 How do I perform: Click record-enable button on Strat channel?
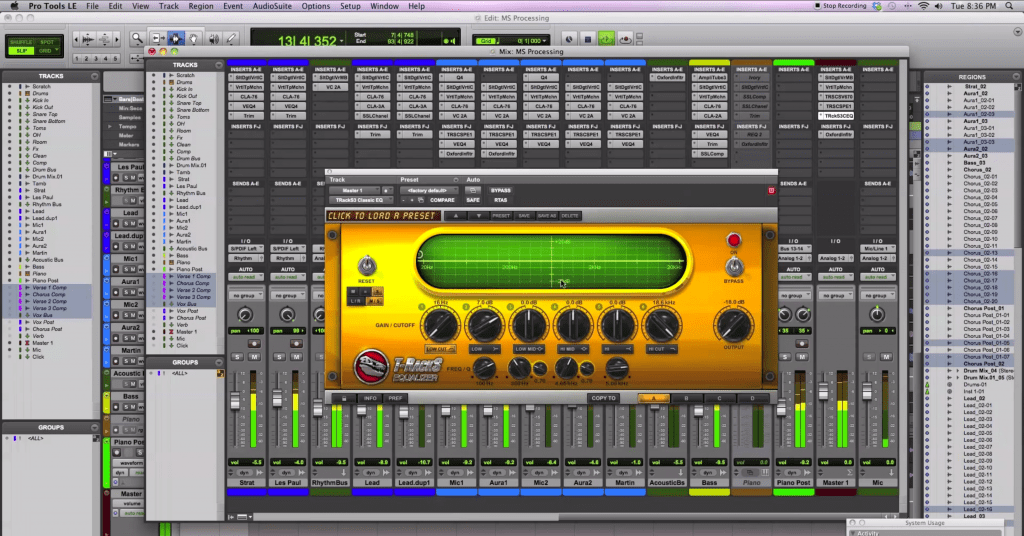click(254, 343)
